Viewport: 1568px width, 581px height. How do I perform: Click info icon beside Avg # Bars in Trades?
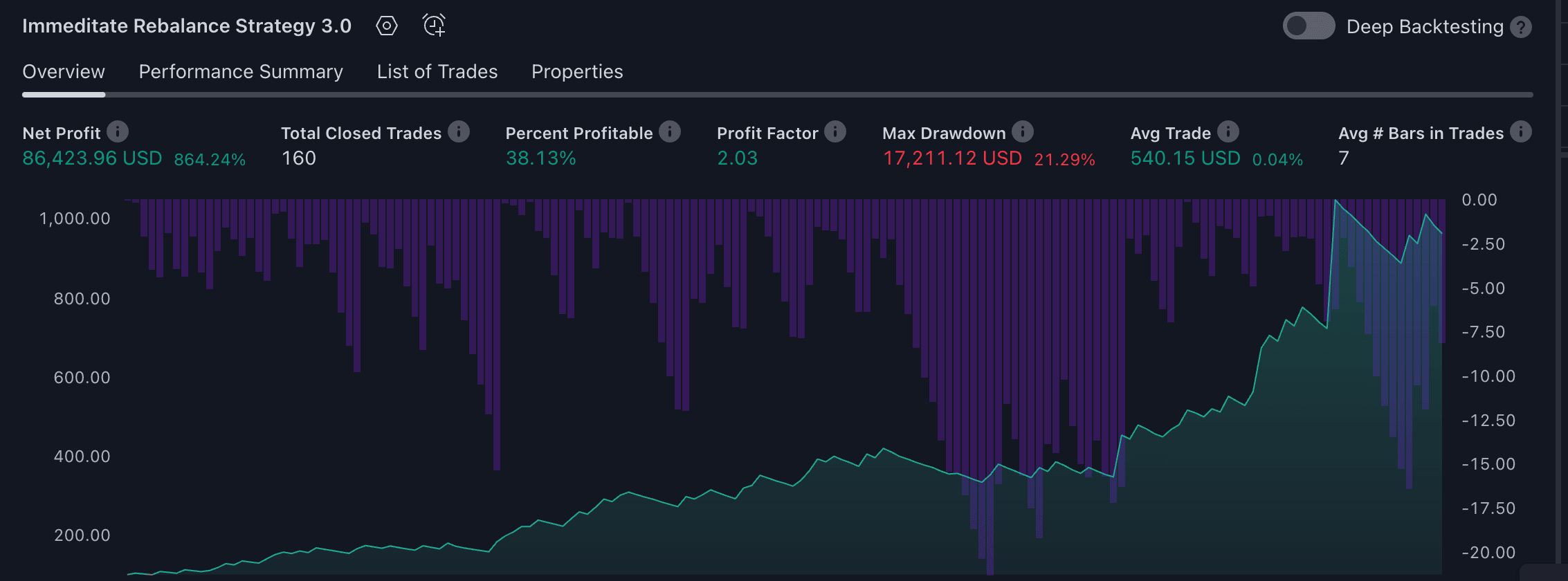point(1521,131)
